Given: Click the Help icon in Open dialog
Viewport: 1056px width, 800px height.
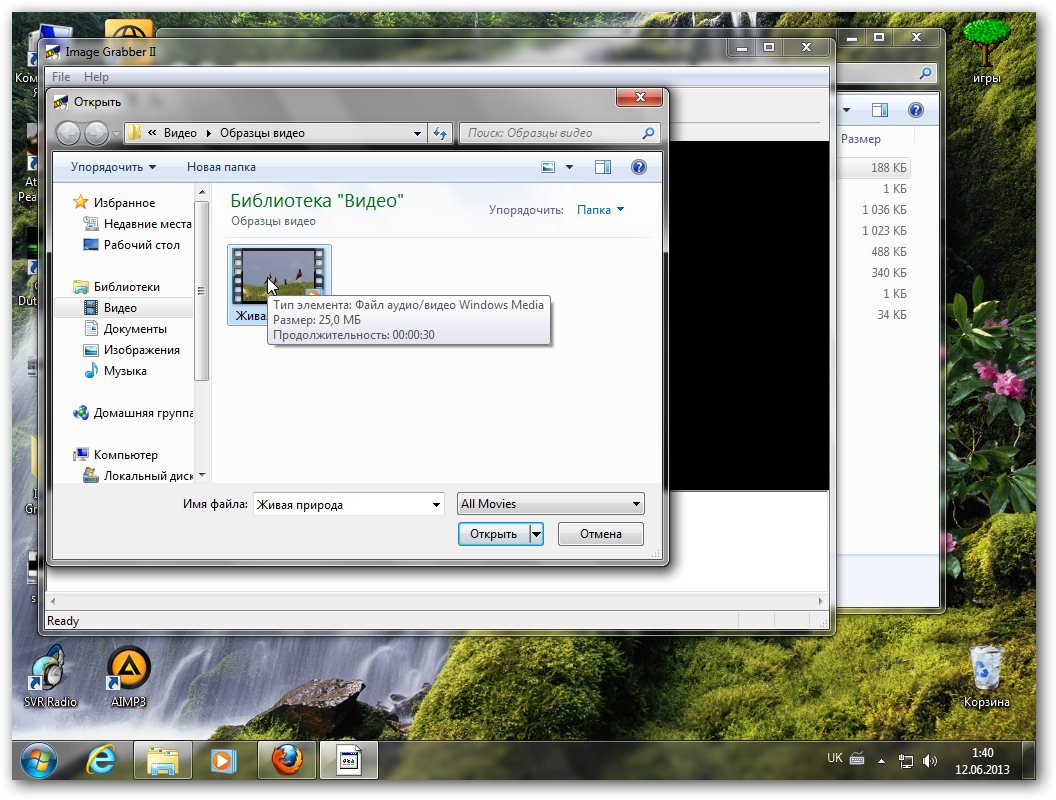Looking at the screenshot, I should point(639,167).
